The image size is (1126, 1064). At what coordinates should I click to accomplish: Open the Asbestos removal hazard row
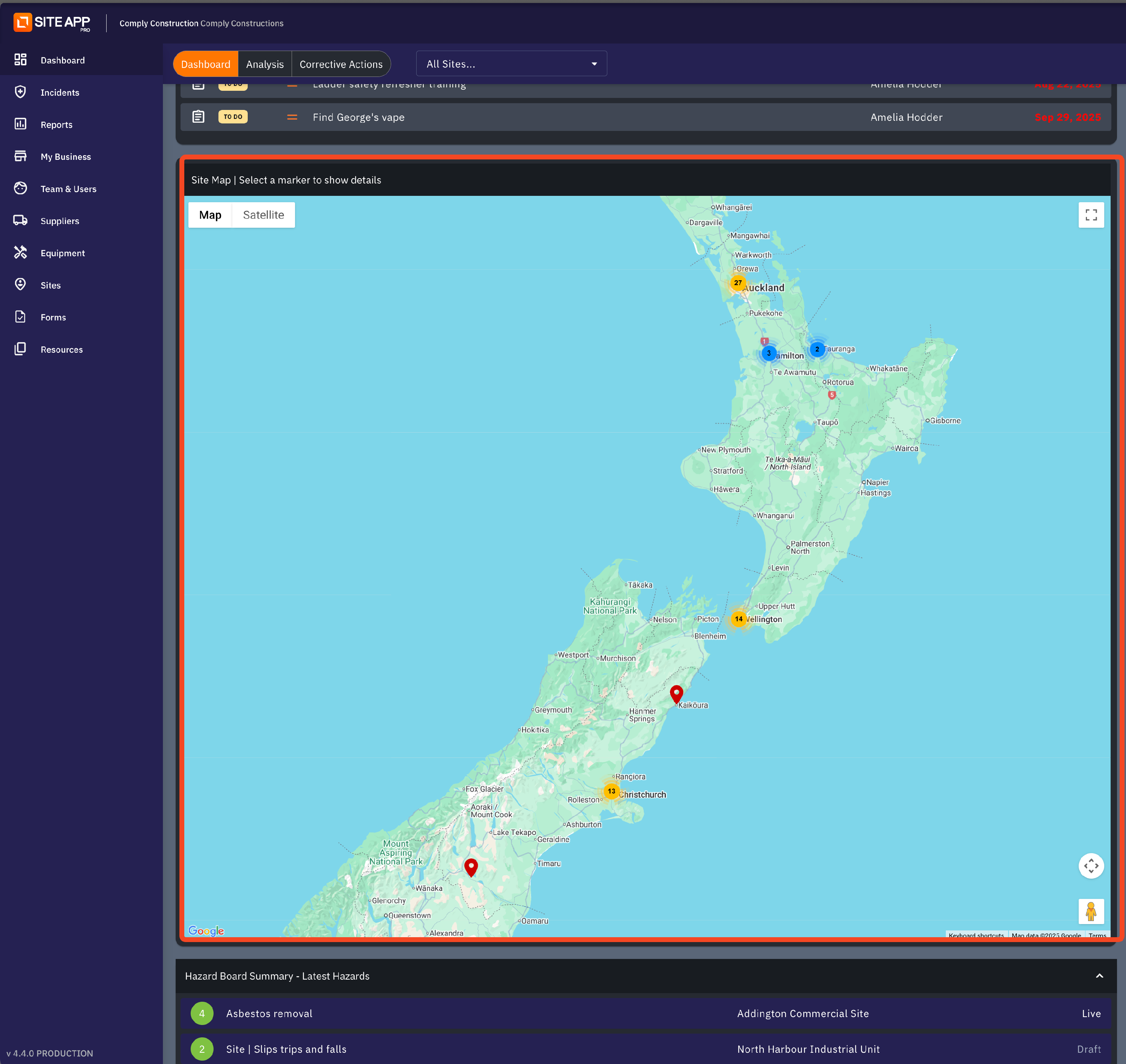point(269,1013)
